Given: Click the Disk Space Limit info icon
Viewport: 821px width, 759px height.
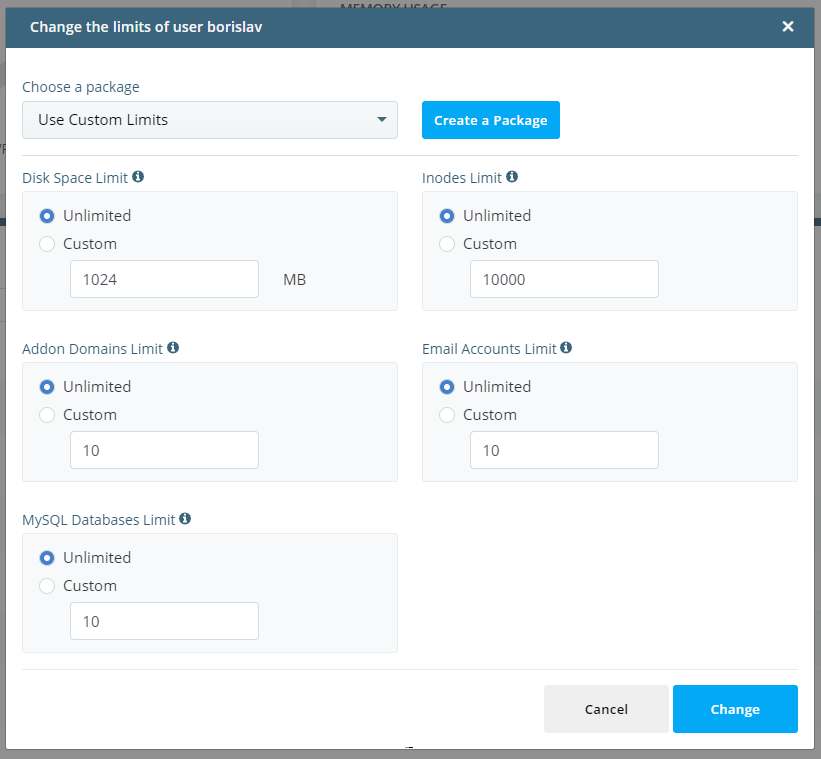Looking at the screenshot, I should (x=139, y=177).
